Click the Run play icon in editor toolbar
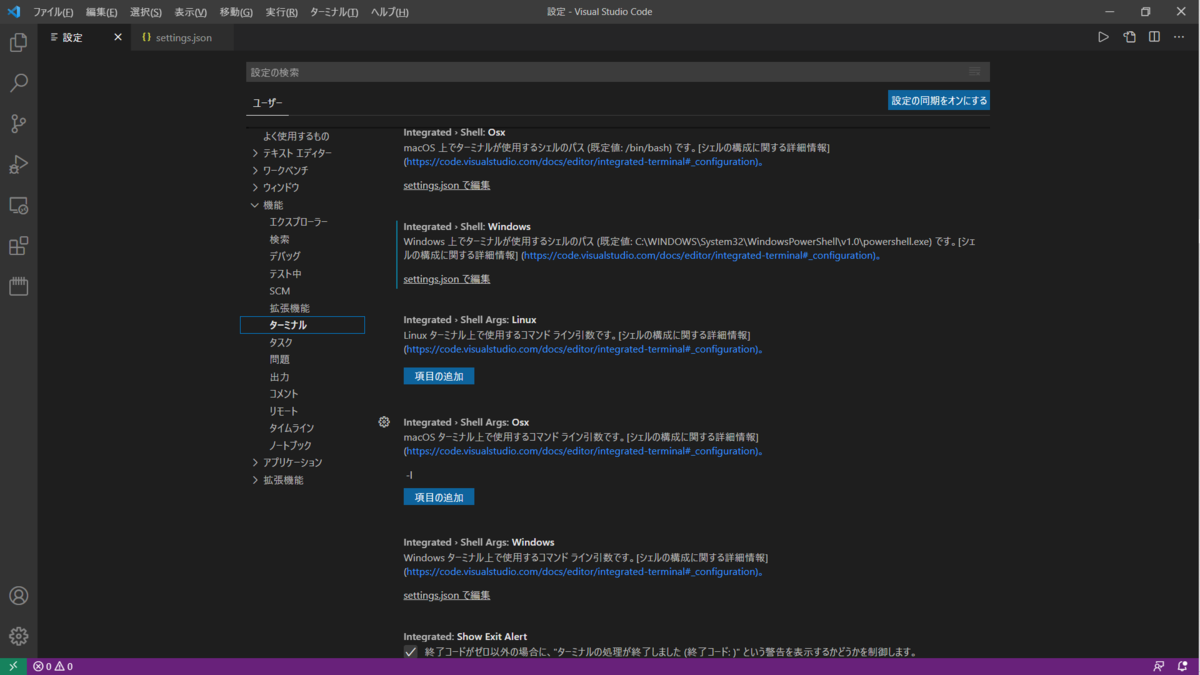Screen dimensions: 1200x675 1103,37
